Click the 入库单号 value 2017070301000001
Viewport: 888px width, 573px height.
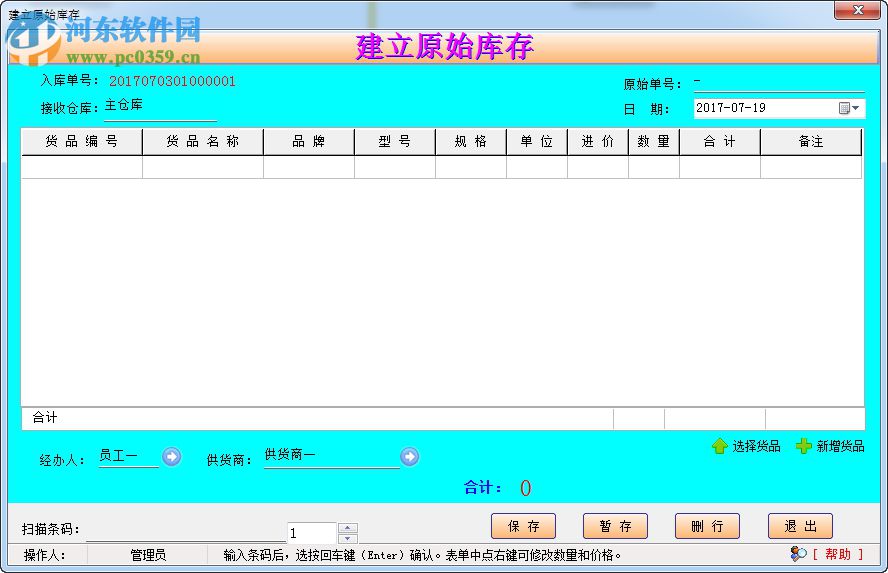[x=172, y=81]
